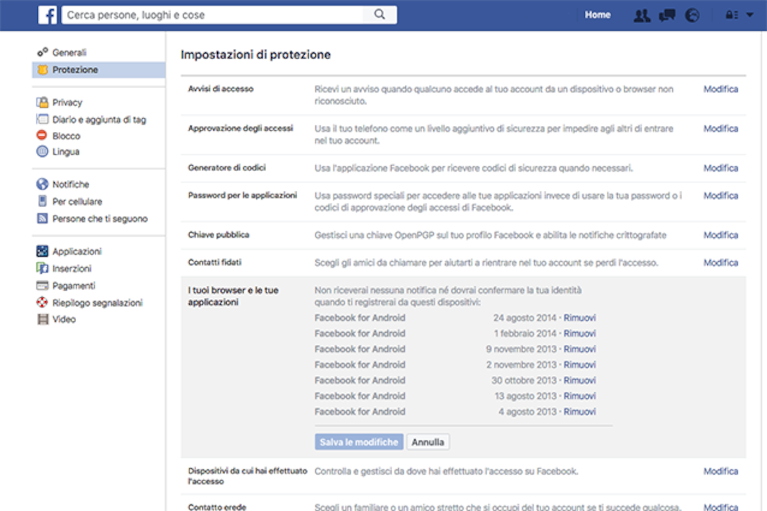Click the Inserzioni icon
767x511 pixels.
(x=43, y=268)
